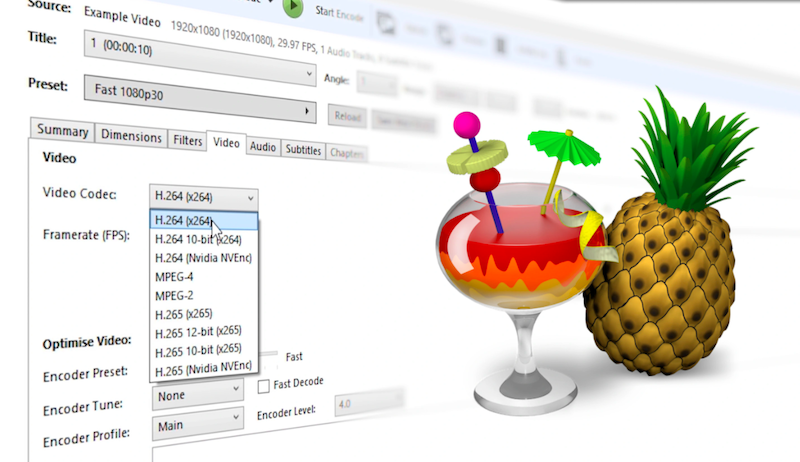Click the green Start Encode play icon
The width and height of the screenshot is (800, 462).
[x=293, y=6]
